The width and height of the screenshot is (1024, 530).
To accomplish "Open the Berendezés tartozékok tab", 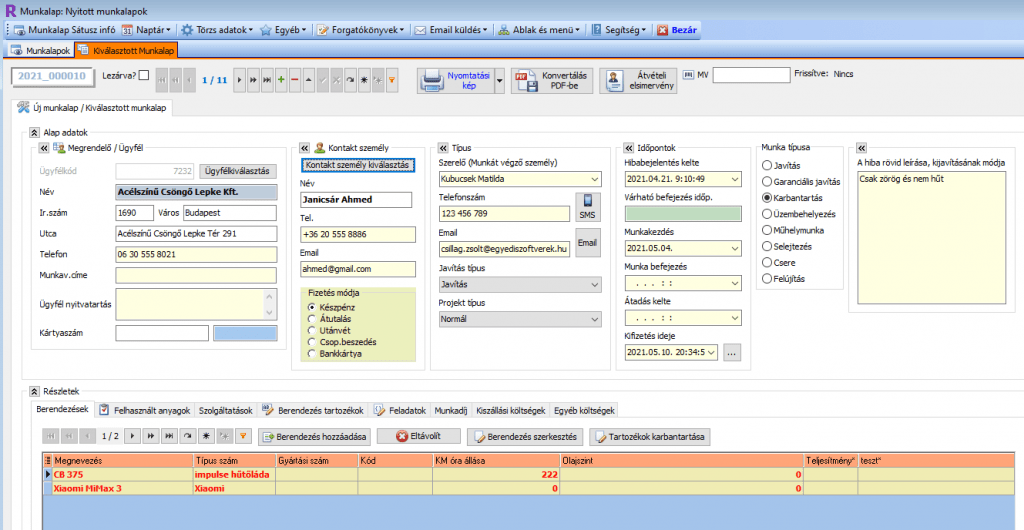I will click(313, 411).
